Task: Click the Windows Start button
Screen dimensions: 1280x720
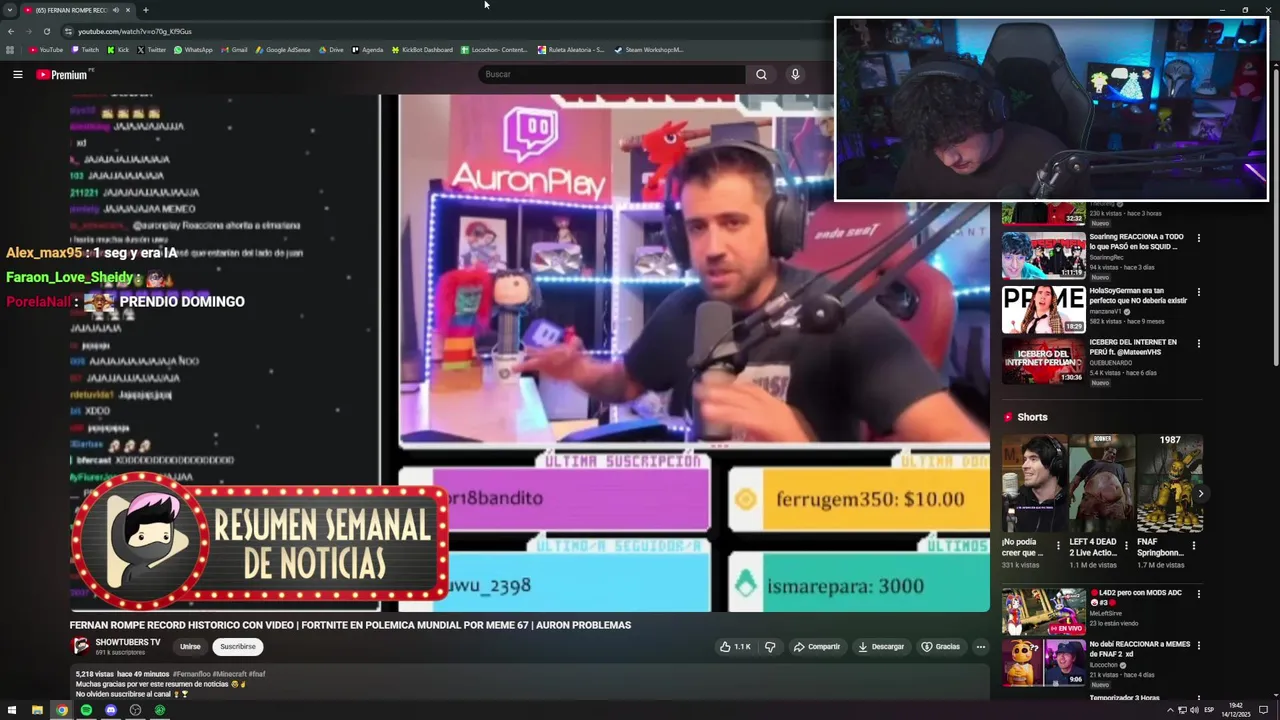Action: click(12, 710)
